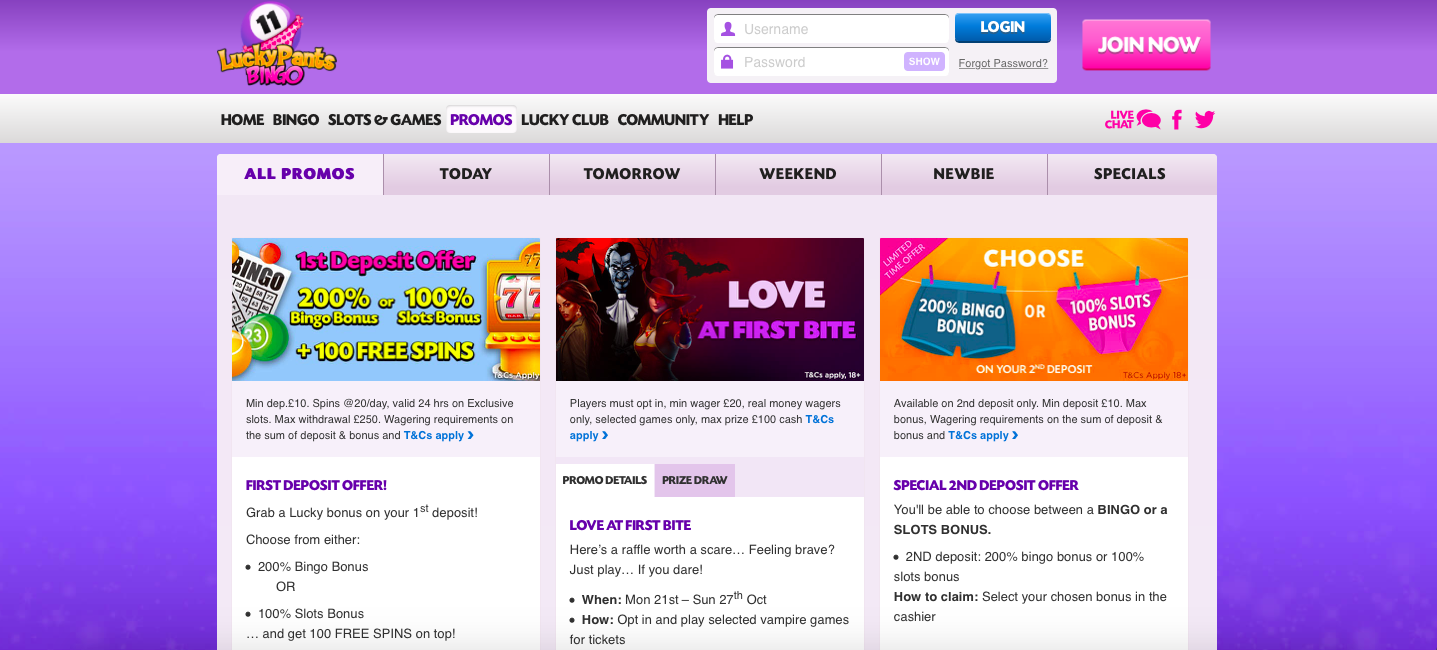This screenshot has width=1437, height=650.
Task: Click the '200% Bingo Bonus' list item
Action: click(313, 567)
